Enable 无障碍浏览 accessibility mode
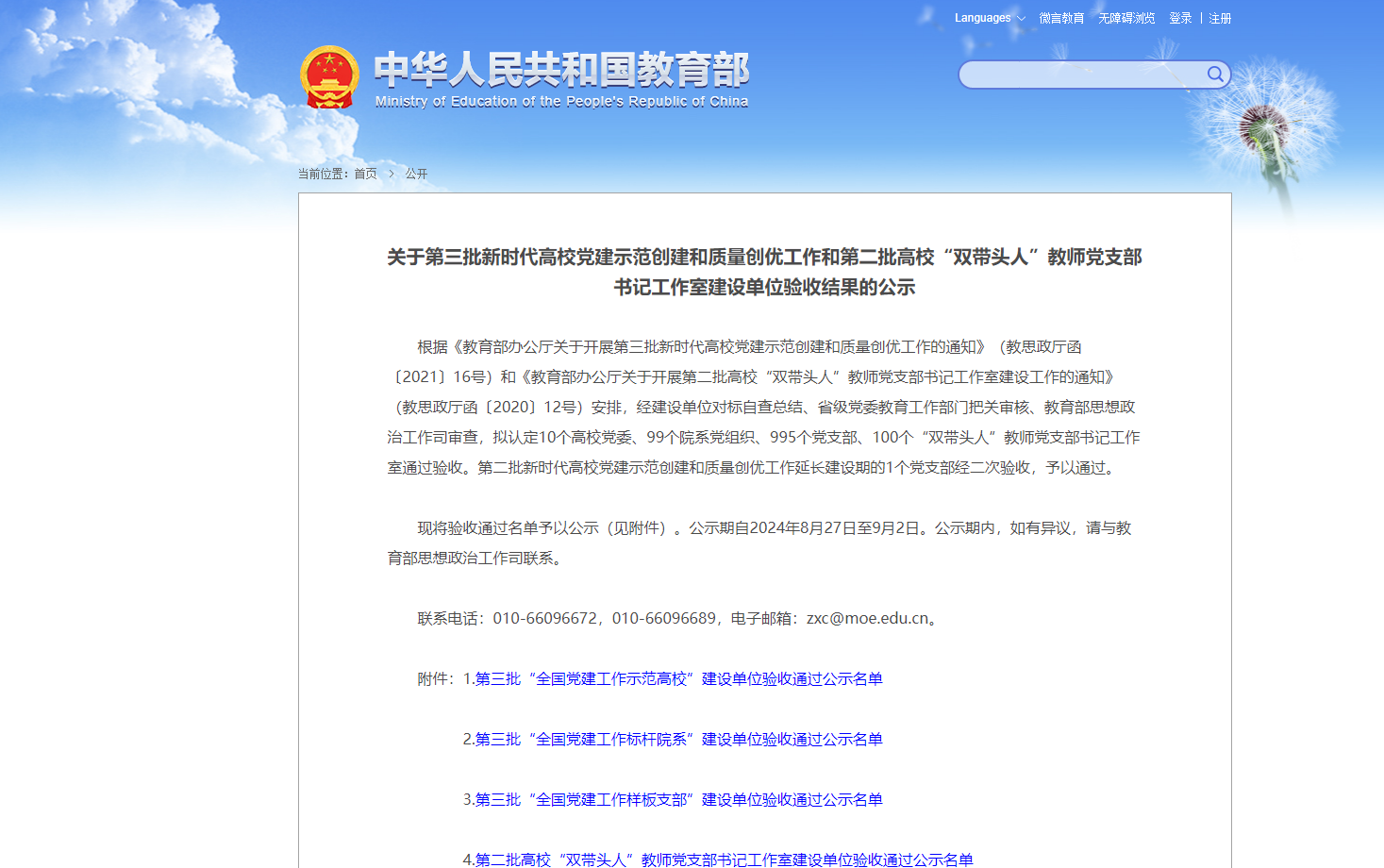 click(x=1126, y=18)
